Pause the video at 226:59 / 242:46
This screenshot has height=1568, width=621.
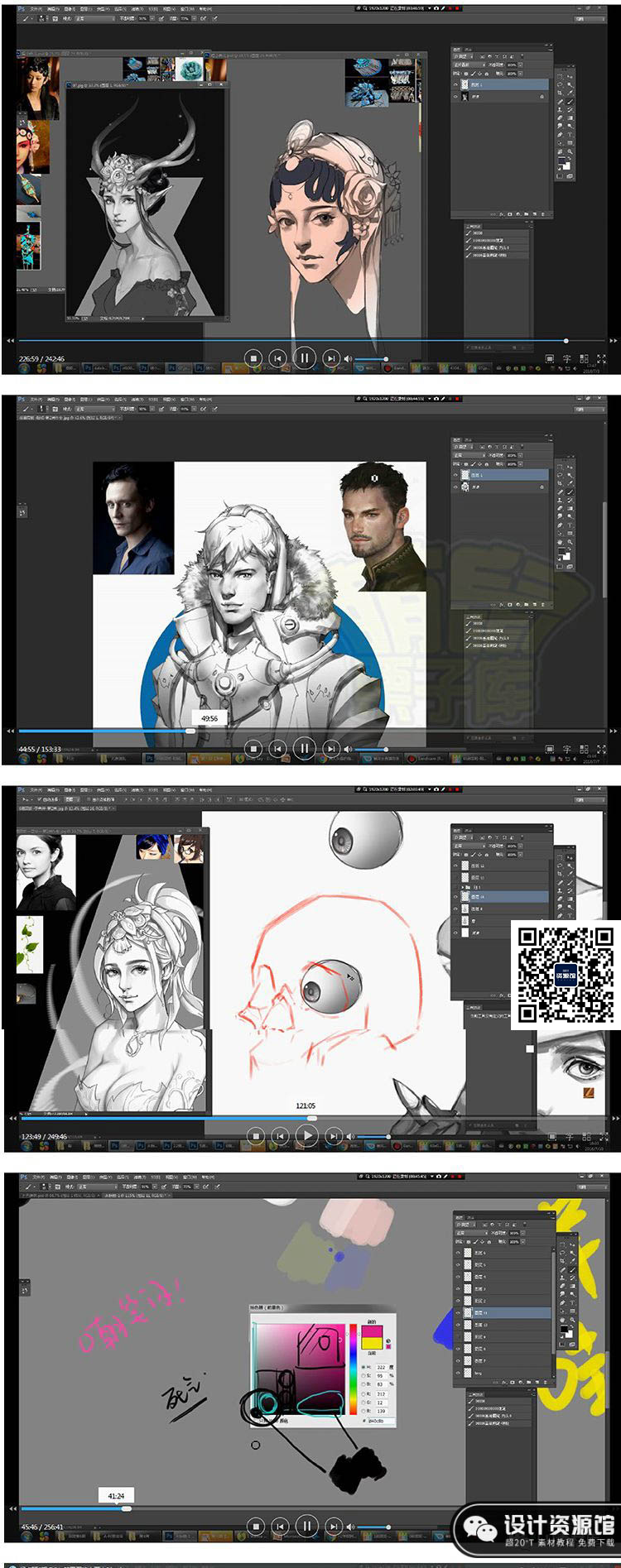(305, 357)
